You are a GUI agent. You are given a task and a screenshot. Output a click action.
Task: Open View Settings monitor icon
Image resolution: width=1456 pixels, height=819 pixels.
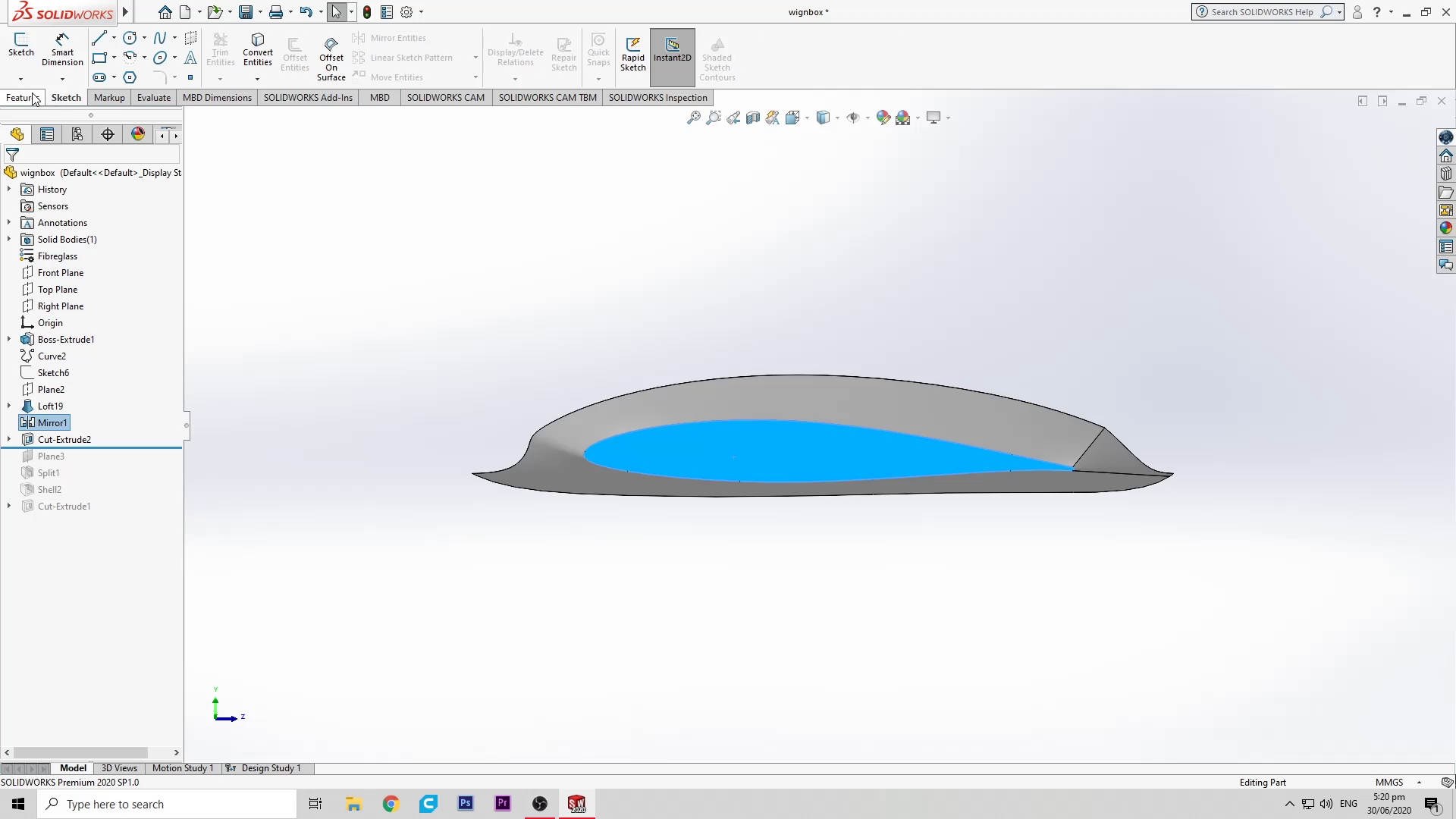934,118
